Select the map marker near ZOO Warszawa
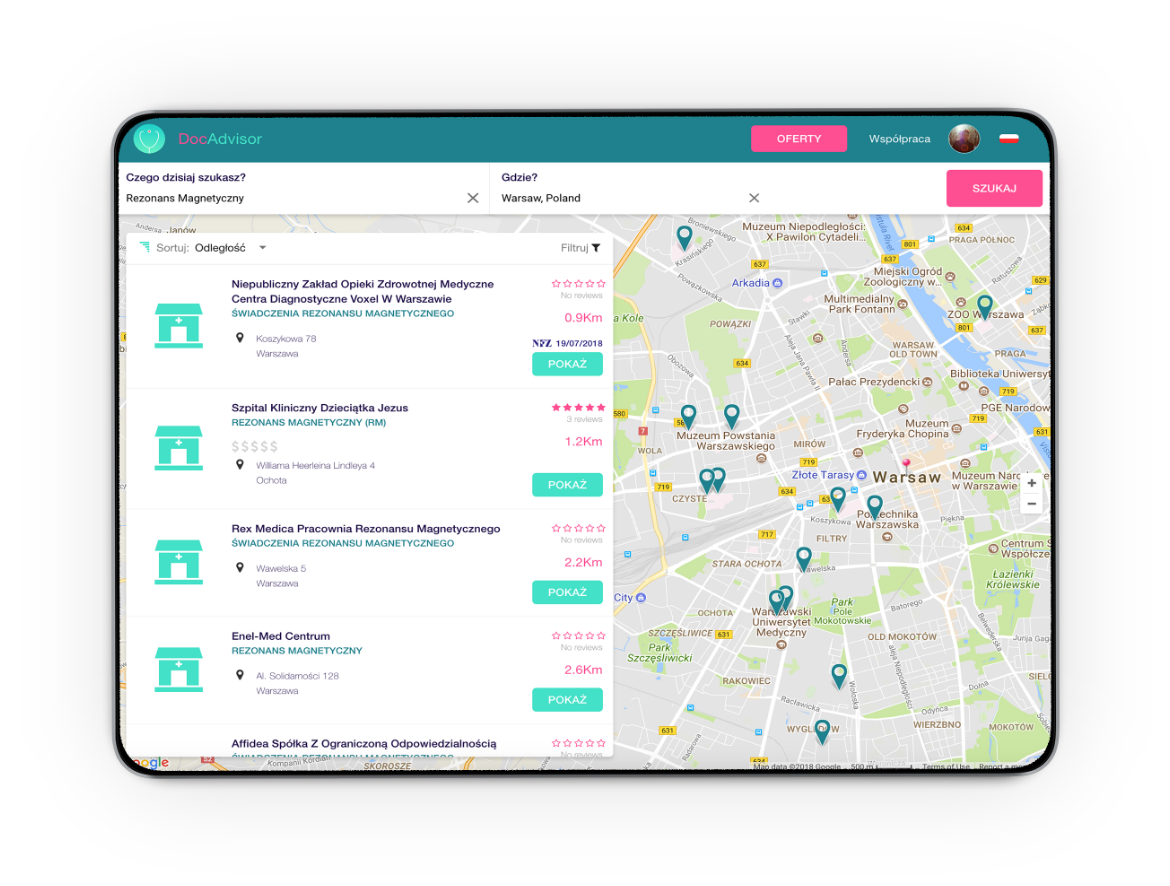This screenshot has height=886, width=1170. click(x=984, y=307)
